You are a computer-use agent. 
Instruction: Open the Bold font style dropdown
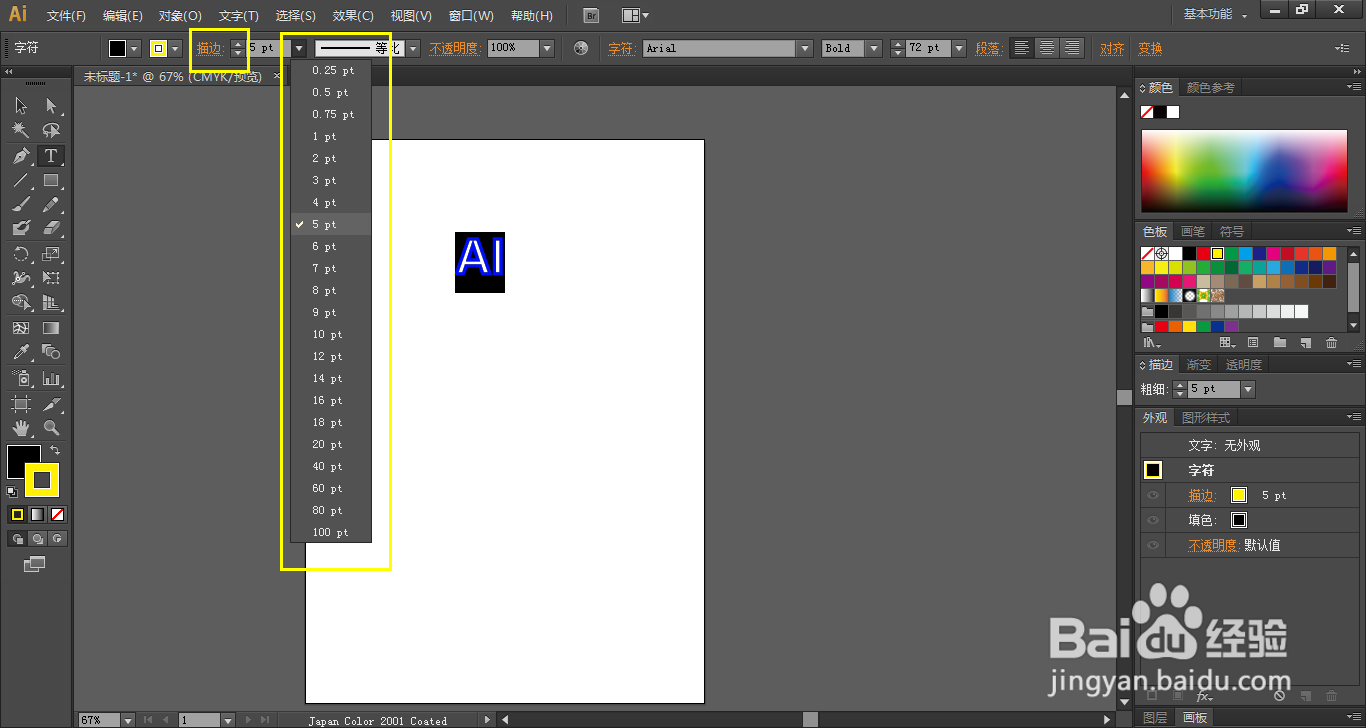(x=873, y=48)
